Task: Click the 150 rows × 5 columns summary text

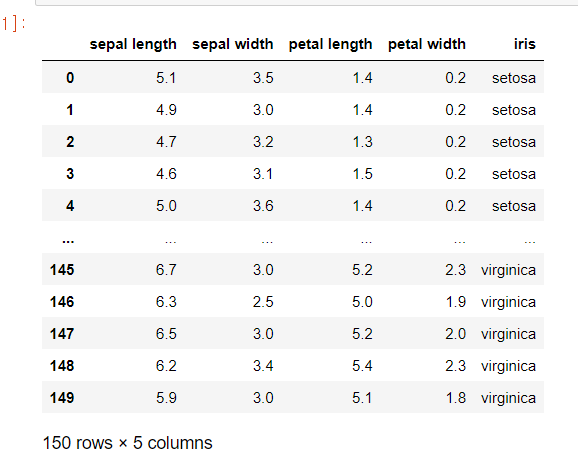Action: 128,443
